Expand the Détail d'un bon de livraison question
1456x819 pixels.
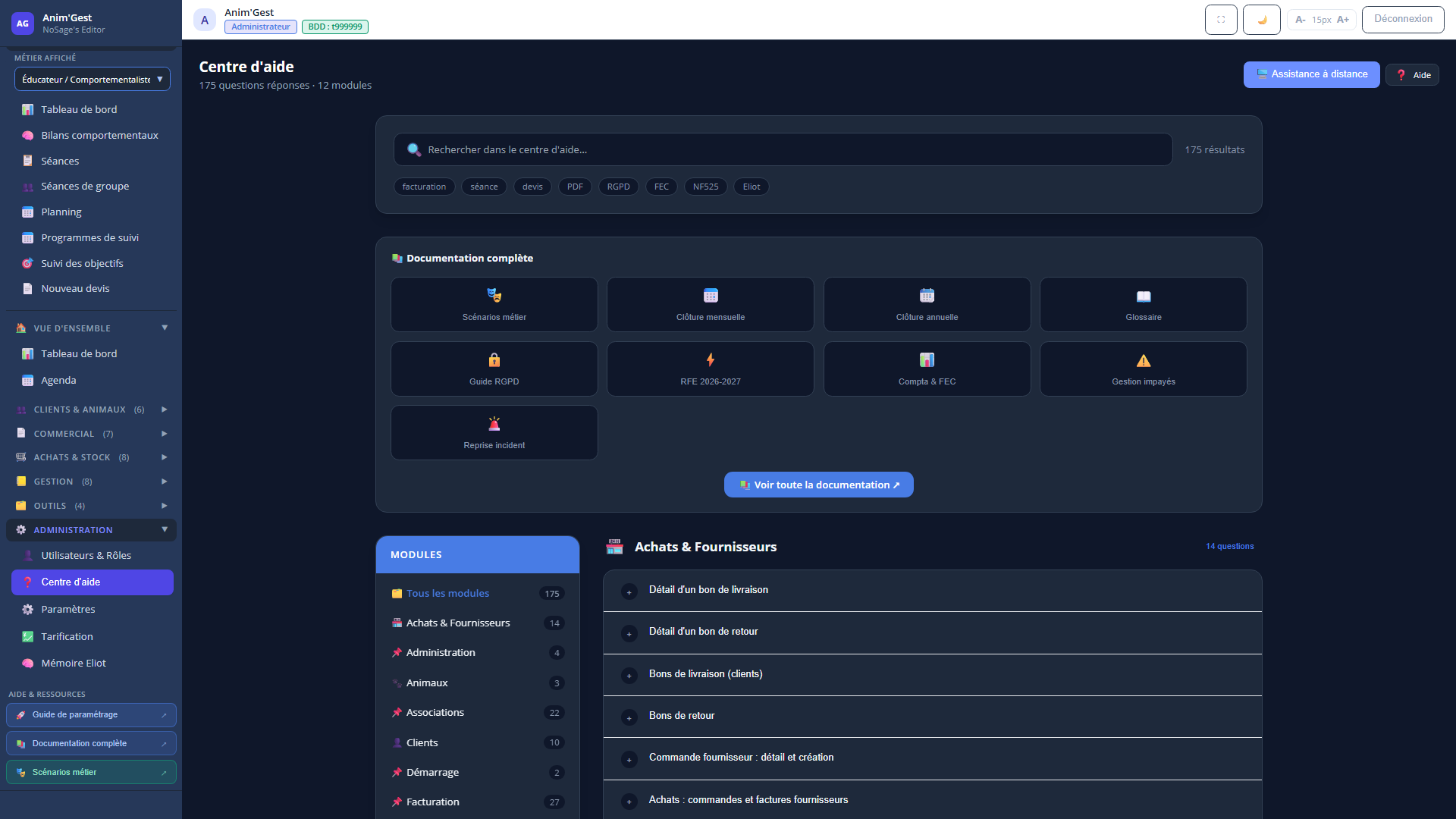[933, 591]
